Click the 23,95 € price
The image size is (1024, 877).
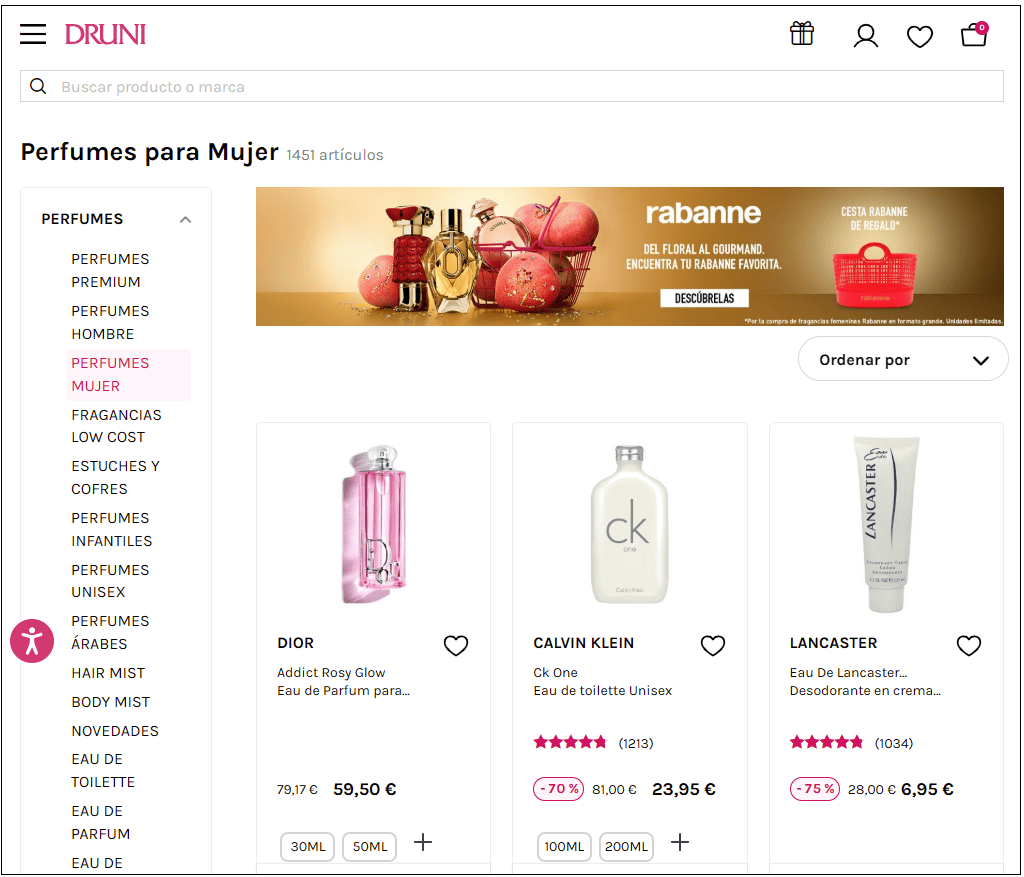coord(684,789)
